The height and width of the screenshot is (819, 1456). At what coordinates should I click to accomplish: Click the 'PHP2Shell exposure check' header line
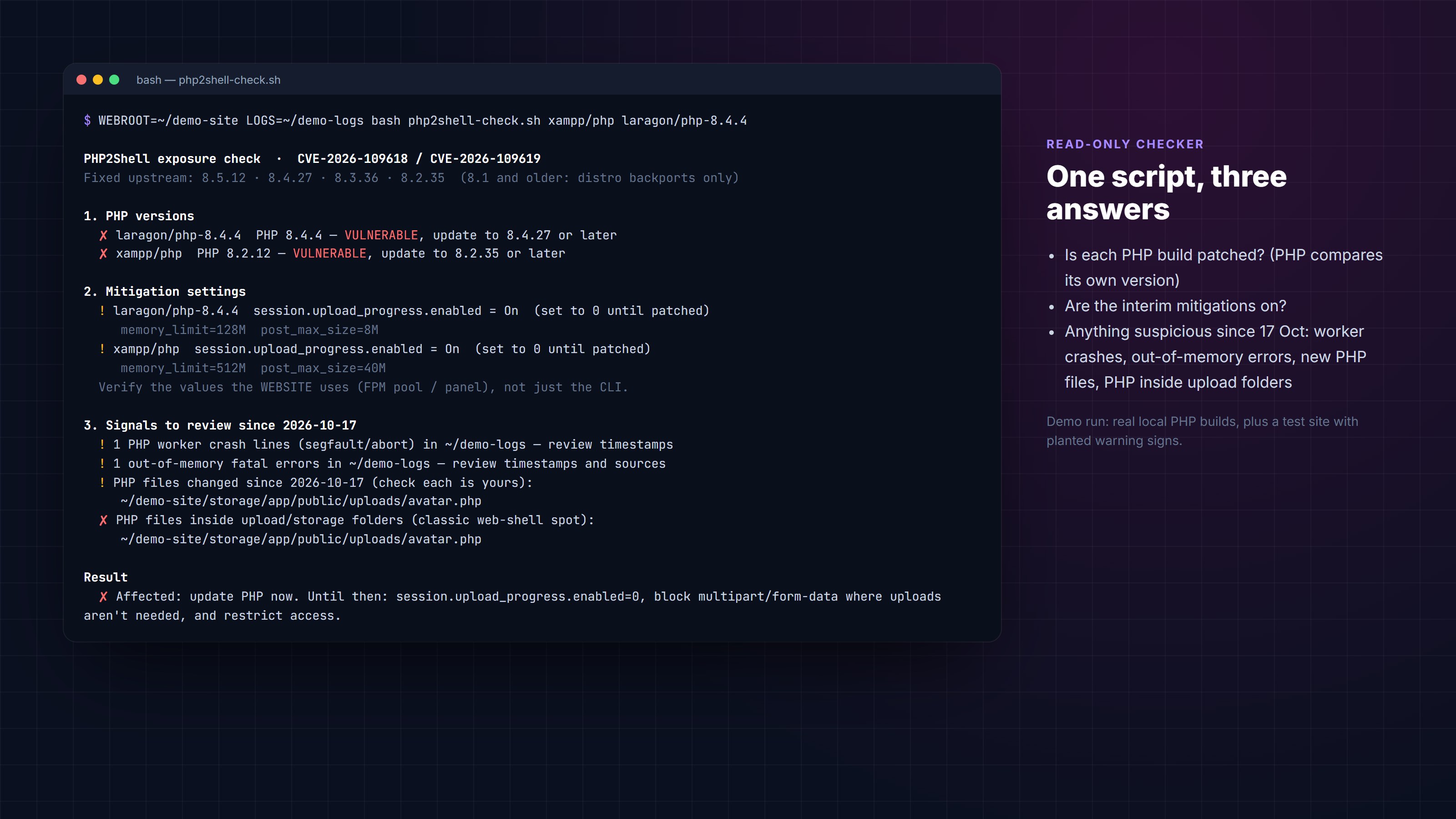point(312,158)
